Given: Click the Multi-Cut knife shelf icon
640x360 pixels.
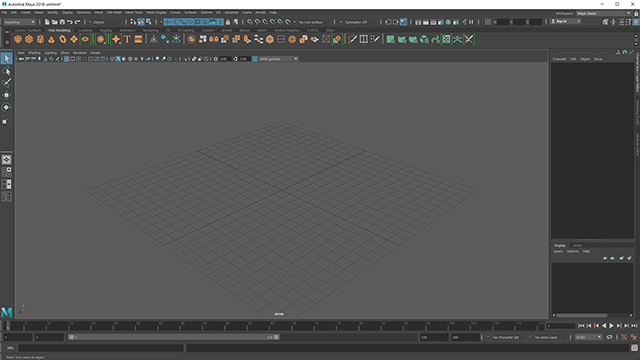Looking at the screenshot, I should tap(352, 39).
